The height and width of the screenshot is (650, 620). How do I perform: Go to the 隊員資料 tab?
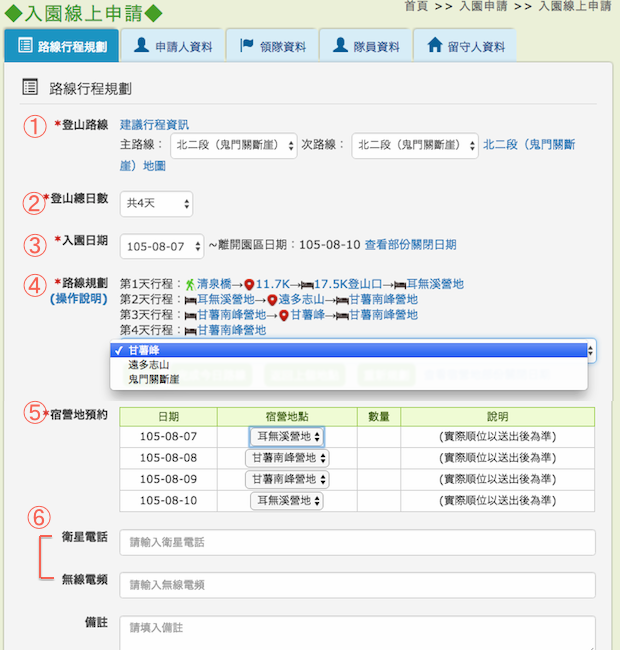click(x=365, y=46)
